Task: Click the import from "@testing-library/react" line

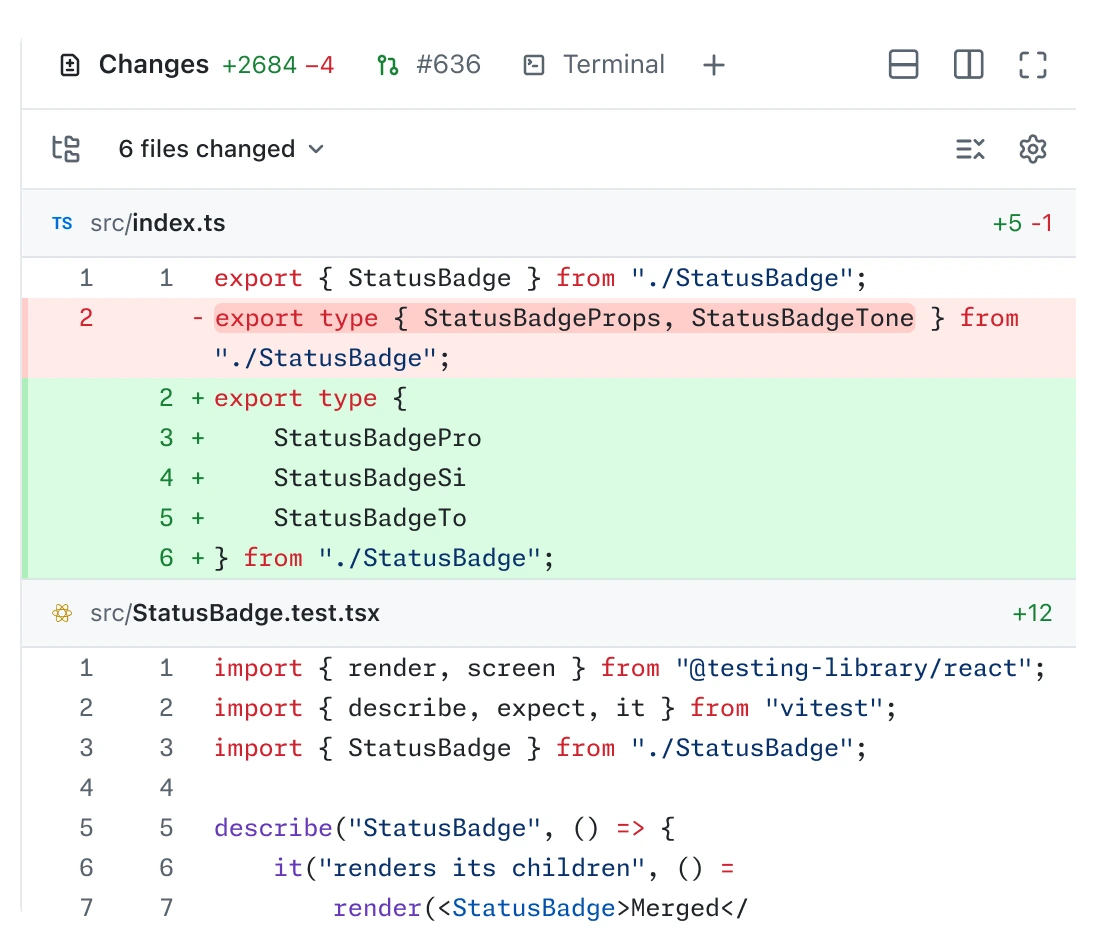Action: pos(548,668)
